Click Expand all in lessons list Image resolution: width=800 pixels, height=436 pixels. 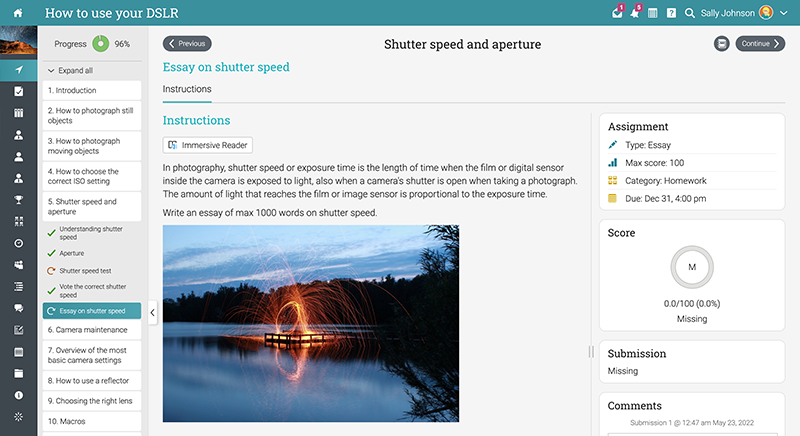(x=70, y=70)
